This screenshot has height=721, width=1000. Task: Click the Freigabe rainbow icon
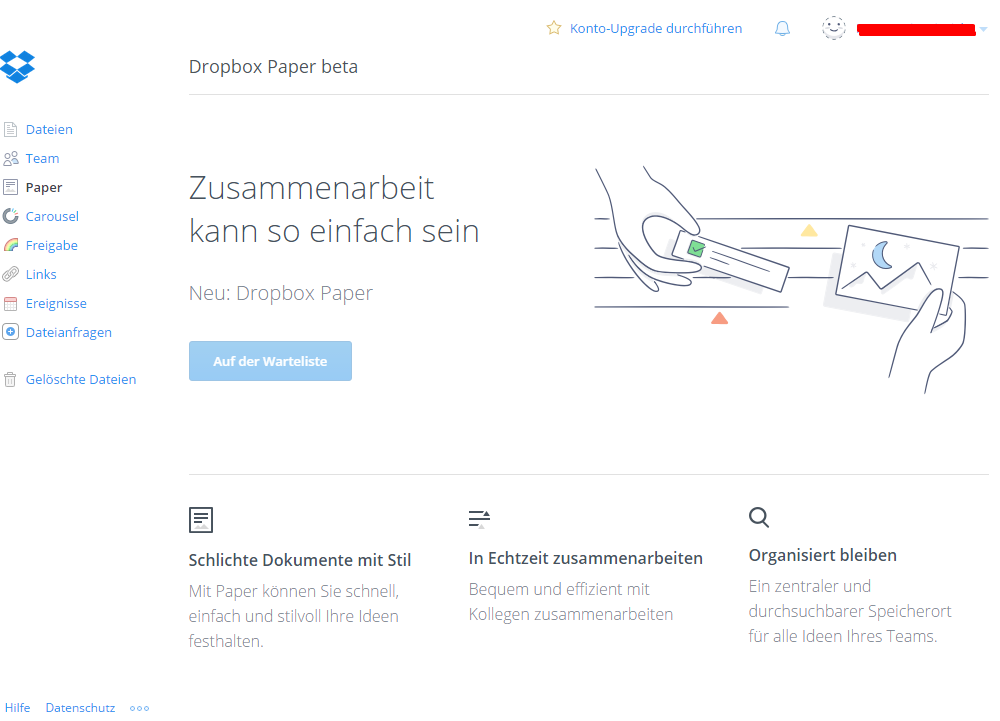[x=11, y=245]
